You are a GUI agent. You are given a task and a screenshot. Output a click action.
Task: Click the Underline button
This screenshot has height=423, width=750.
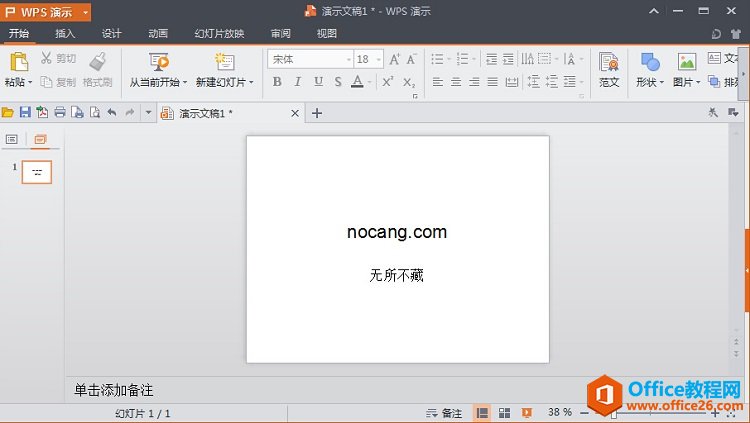[x=318, y=82]
